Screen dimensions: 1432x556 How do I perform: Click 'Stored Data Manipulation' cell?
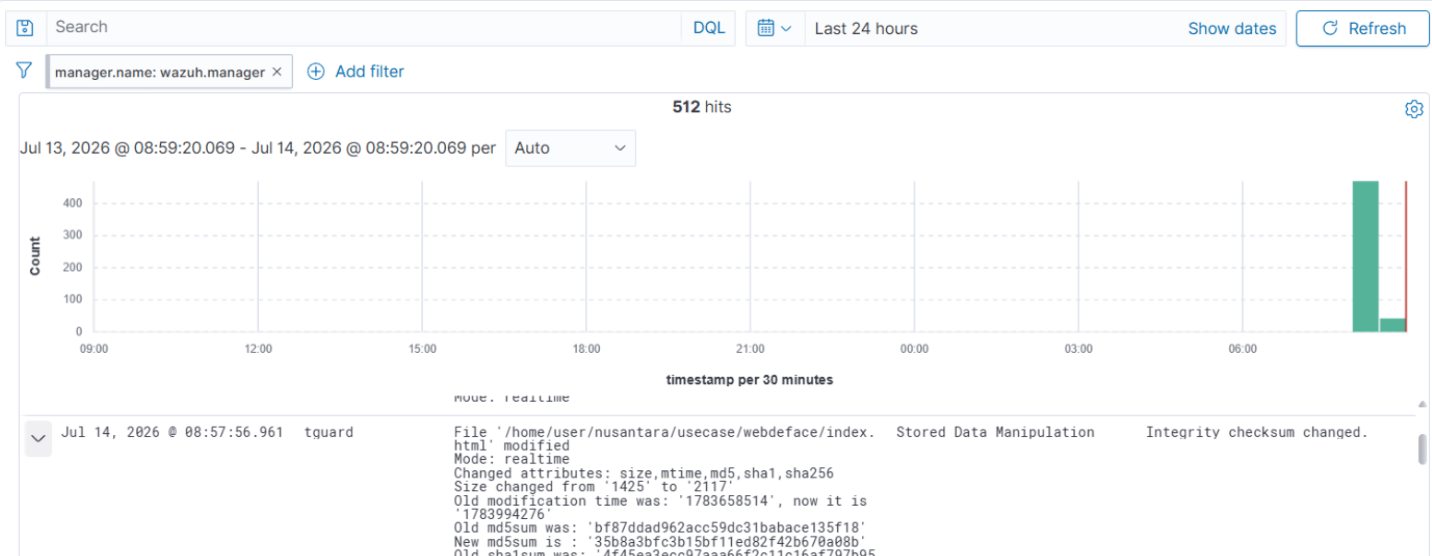995,433
